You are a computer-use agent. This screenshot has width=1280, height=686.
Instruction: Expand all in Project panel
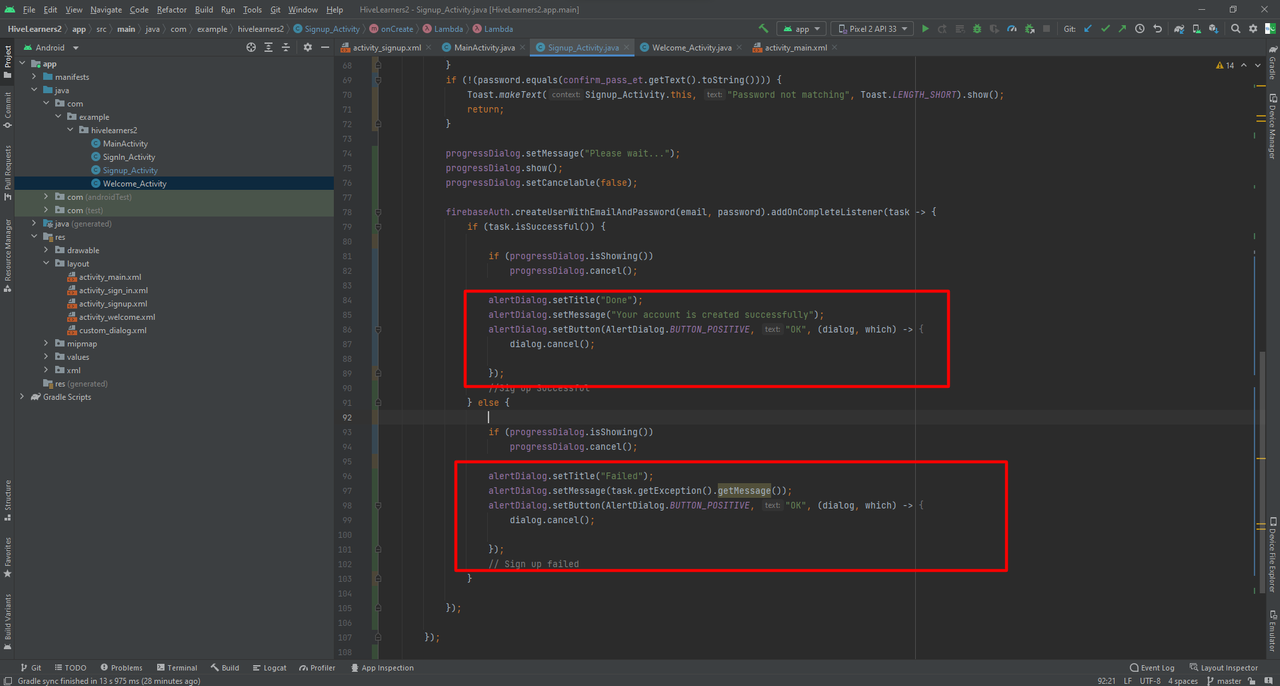pos(269,47)
